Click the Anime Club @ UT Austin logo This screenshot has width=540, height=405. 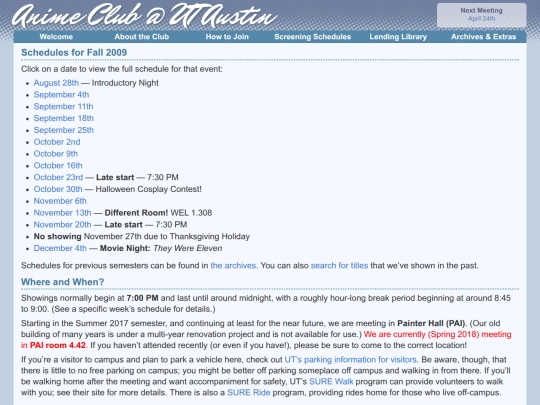145,16
